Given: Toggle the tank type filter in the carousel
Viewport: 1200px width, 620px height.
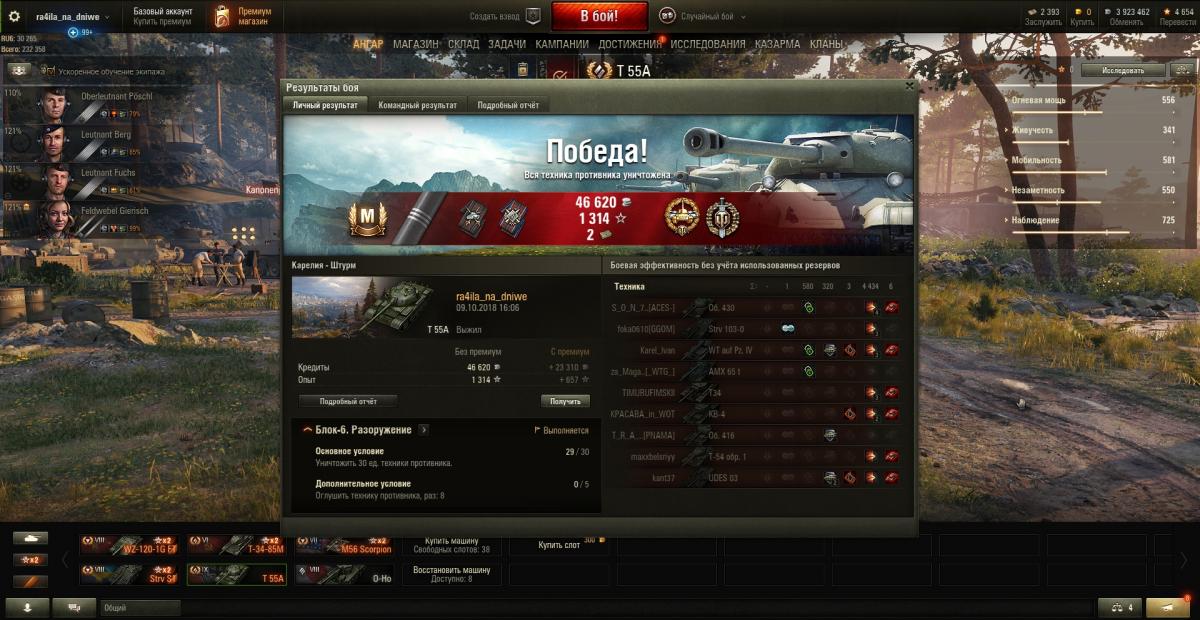Looking at the screenshot, I should [x=30, y=538].
